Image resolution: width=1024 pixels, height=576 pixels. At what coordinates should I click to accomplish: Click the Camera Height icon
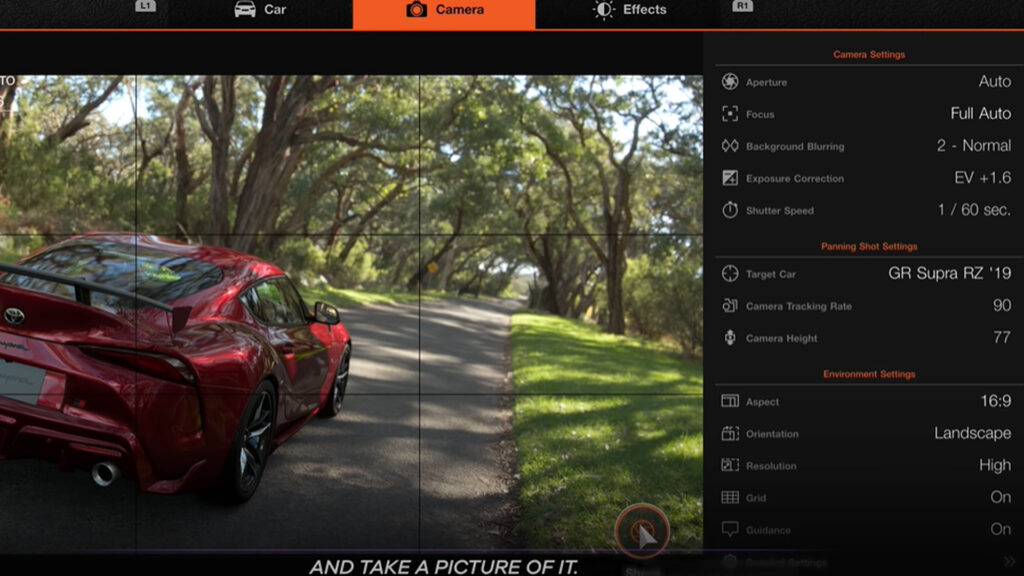click(x=729, y=338)
